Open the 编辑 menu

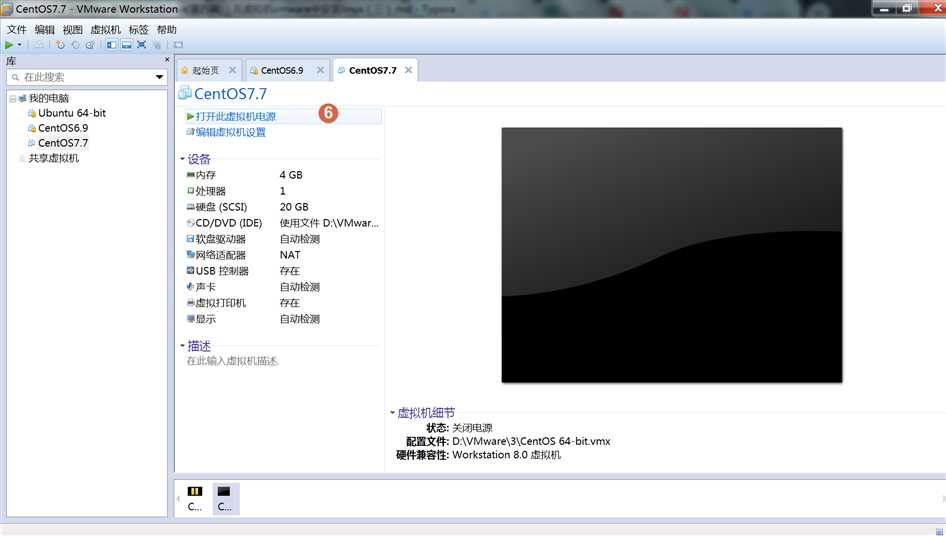pyautogui.click(x=45, y=30)
